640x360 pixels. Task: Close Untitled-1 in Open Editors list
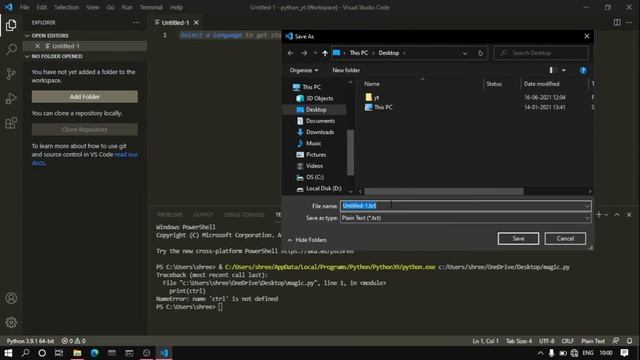point(38,46)
